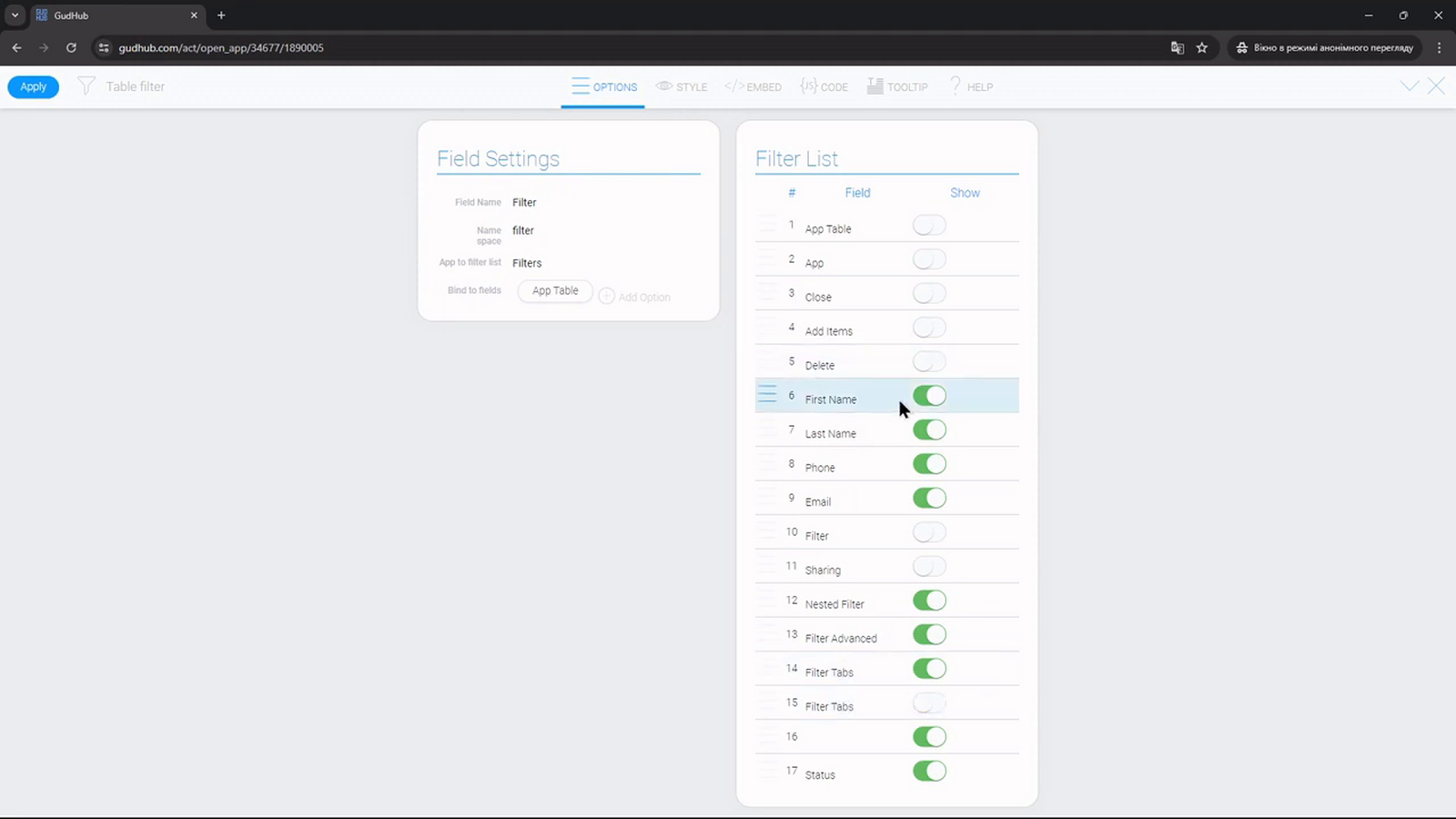Open the translate page icon in address bar
1456x819 pixels.
click(1178, 47)
